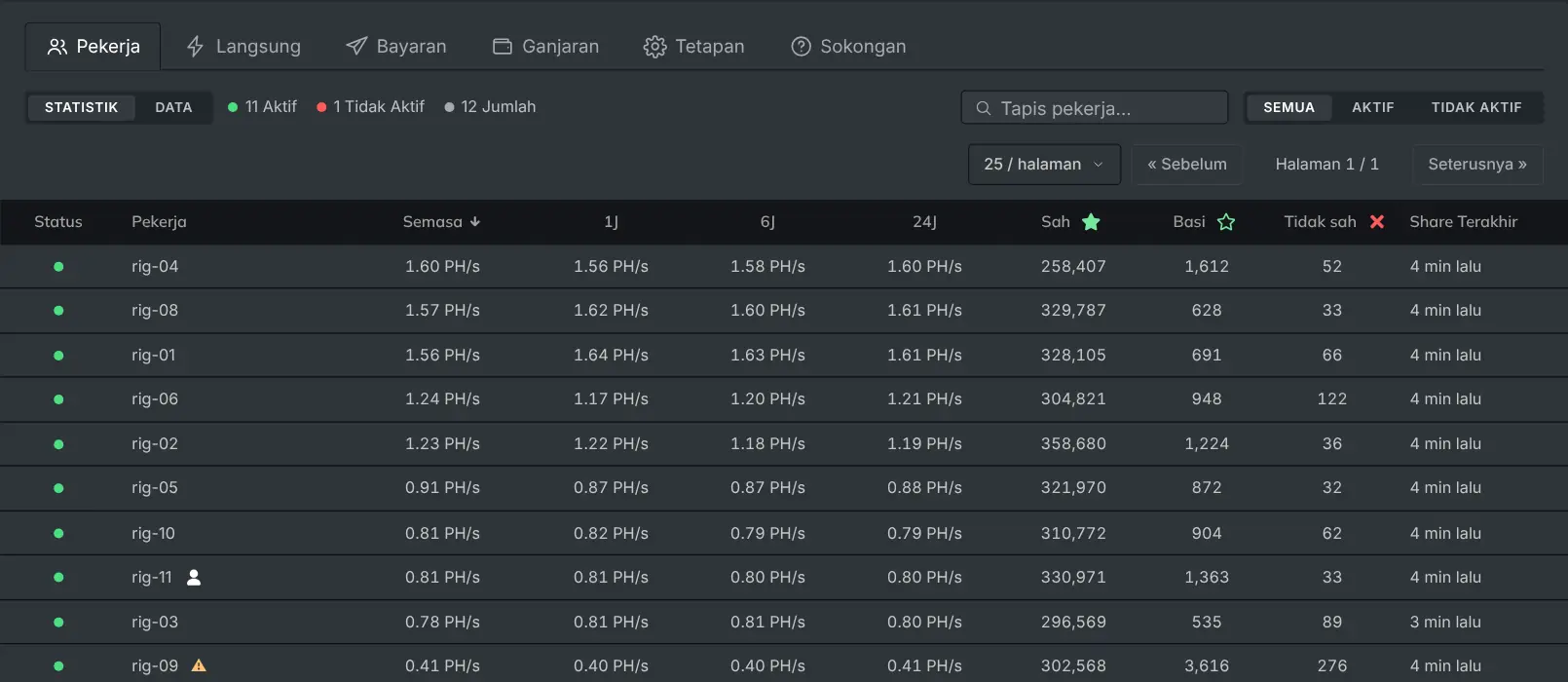The image size is (1568, 682).
Task: Click the Basi outlined star icon
Action: coord(1226,222)
